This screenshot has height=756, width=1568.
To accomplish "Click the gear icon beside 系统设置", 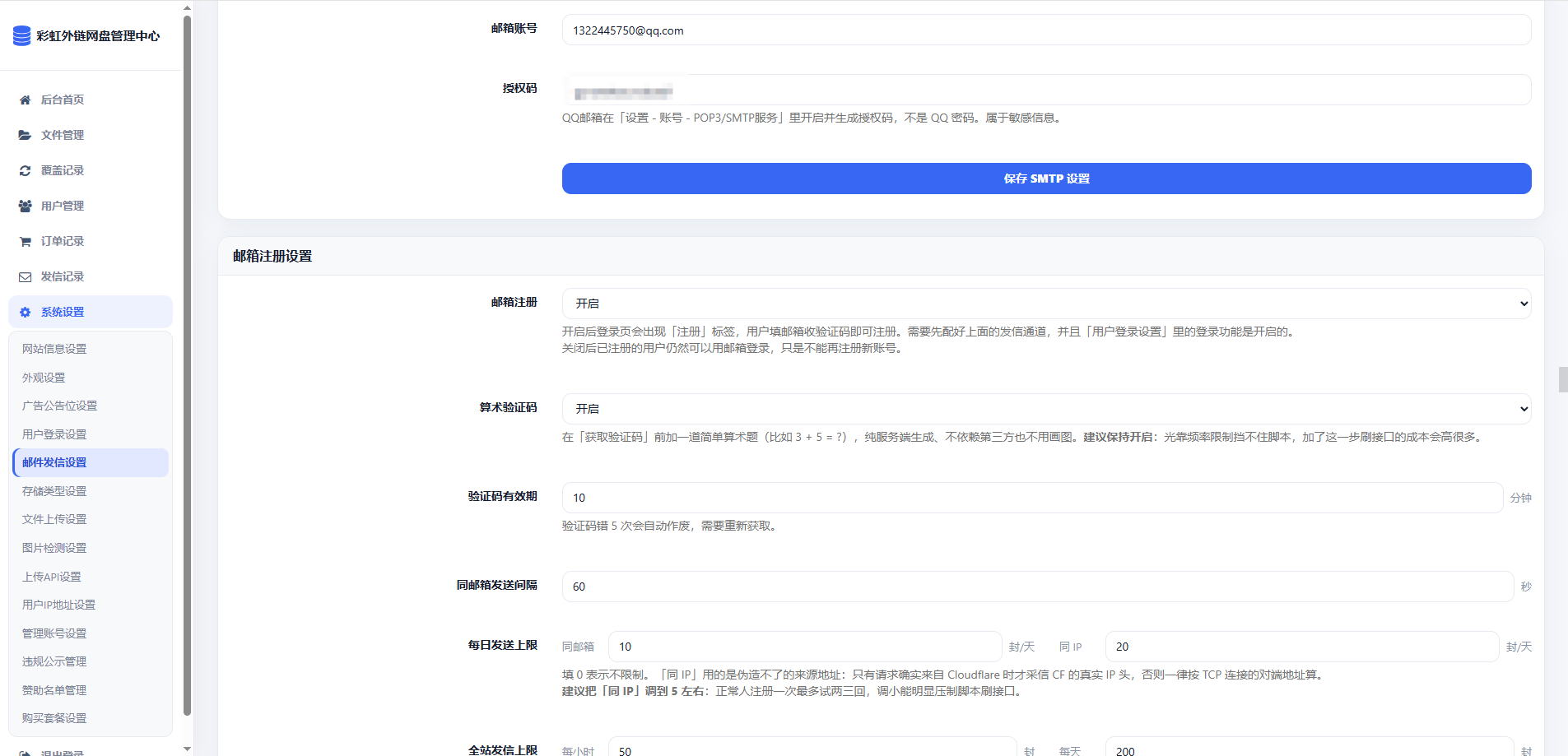I will point(25,312).
